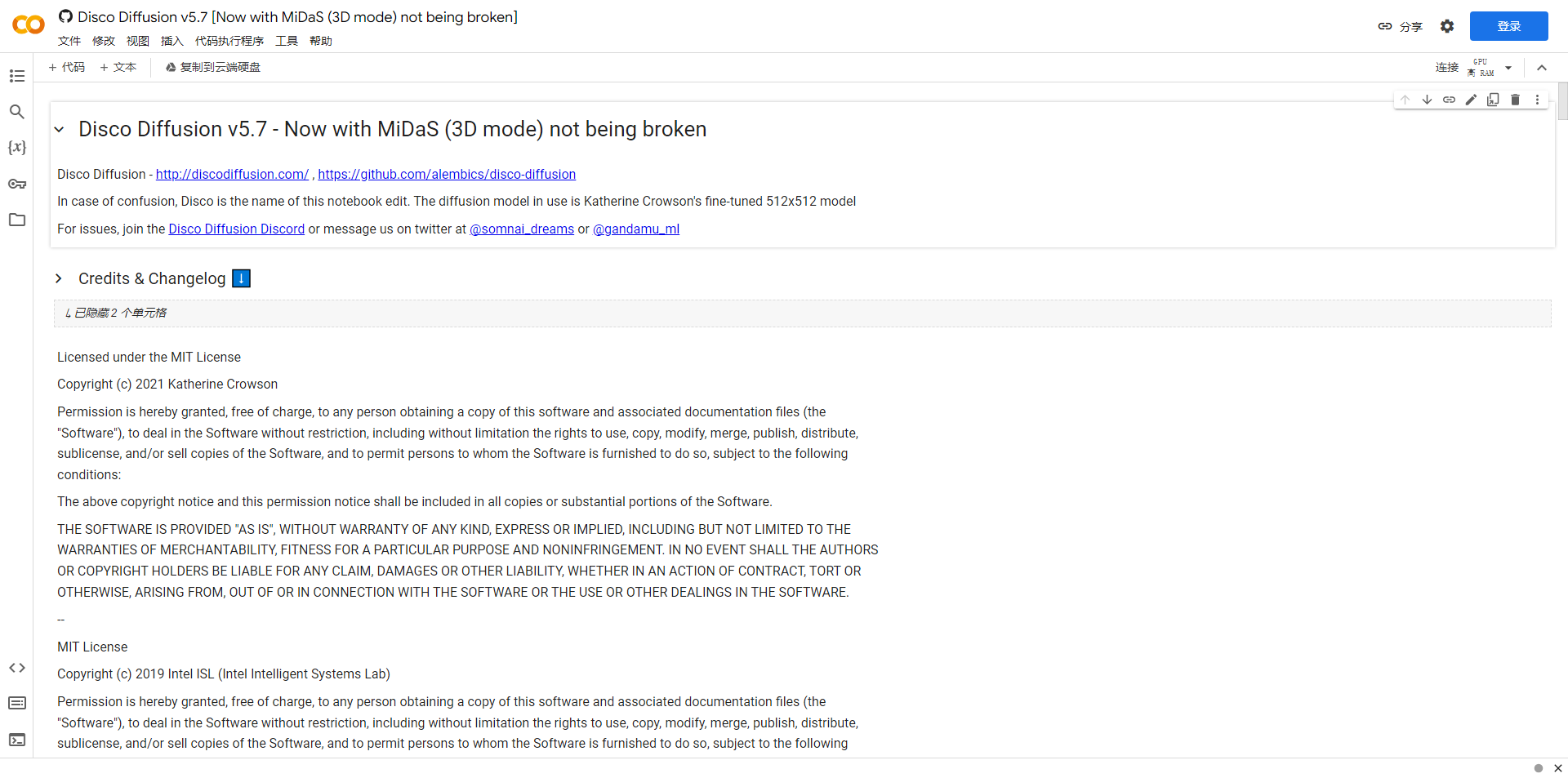The width and height of the screenshot is (1568, 778).
Task: Open the files folder icon in sidebar
Action: click(17, 220)
